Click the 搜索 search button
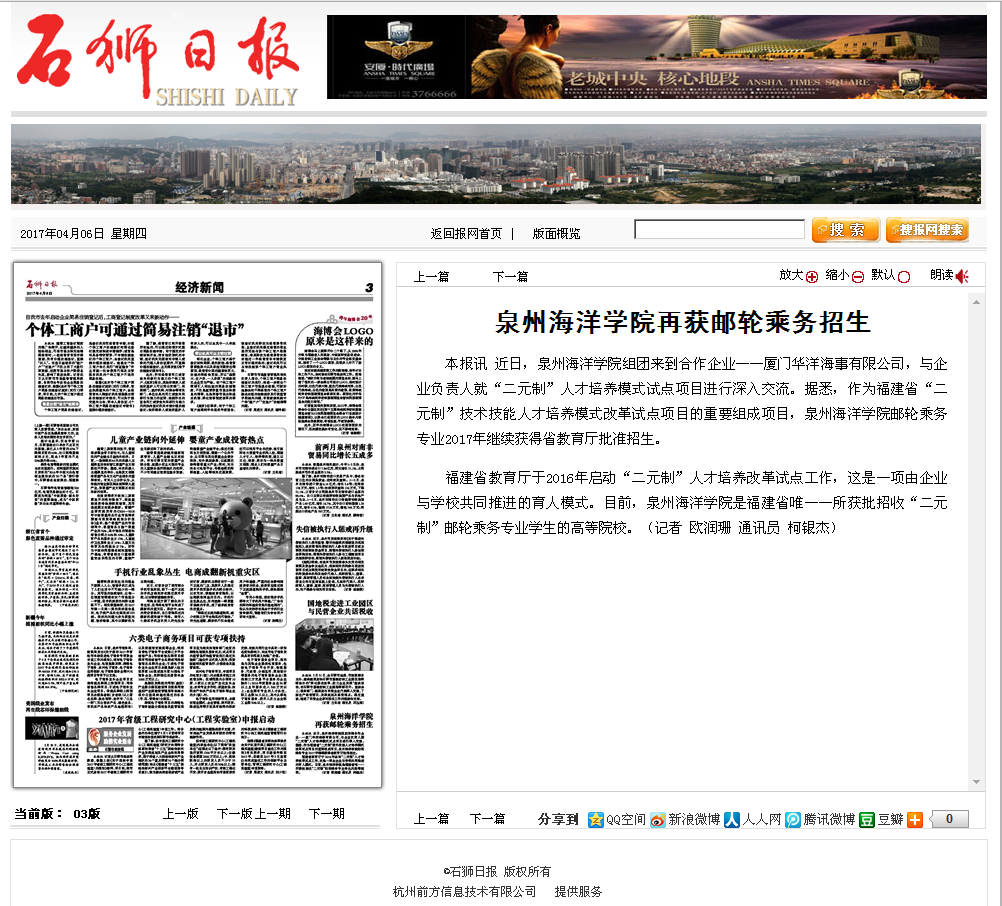The width and height of the screenshot is (1002, 906). (845, 230)
